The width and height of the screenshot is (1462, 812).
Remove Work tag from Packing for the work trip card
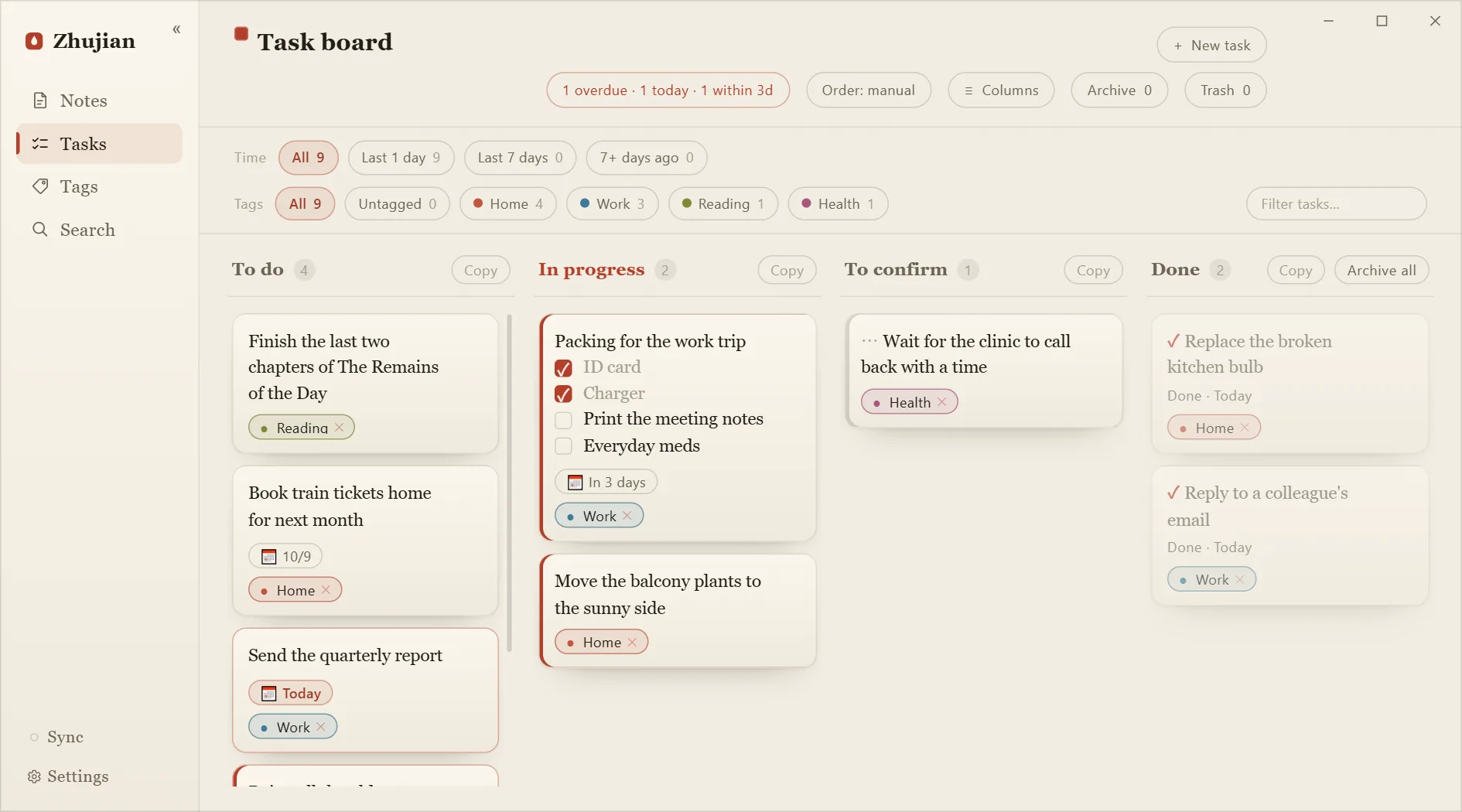627,515
